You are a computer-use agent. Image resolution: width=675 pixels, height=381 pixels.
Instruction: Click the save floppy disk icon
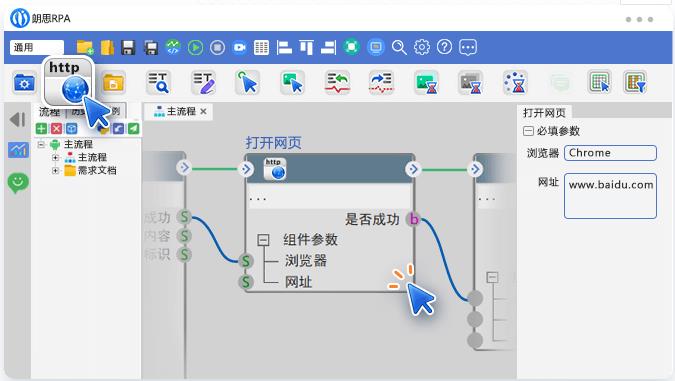point(128,47)
